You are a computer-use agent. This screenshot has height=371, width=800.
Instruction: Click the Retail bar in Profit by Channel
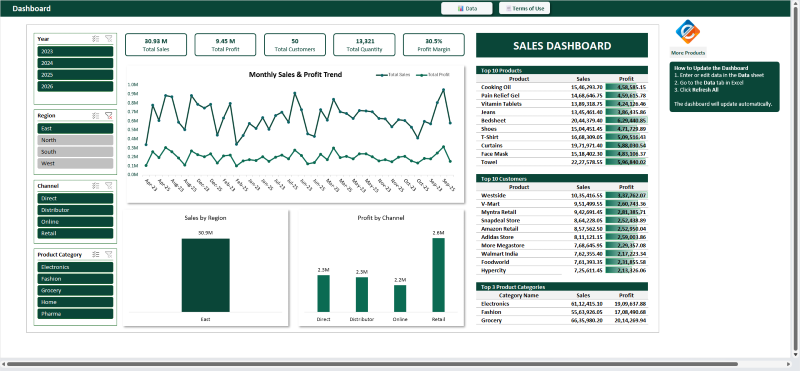coord(439,275)
